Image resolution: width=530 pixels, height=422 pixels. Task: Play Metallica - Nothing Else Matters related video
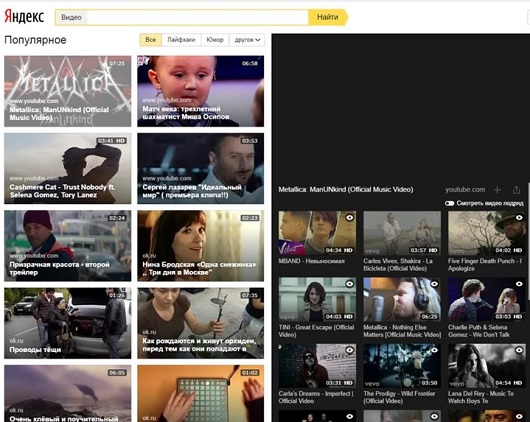coord(402,299)
